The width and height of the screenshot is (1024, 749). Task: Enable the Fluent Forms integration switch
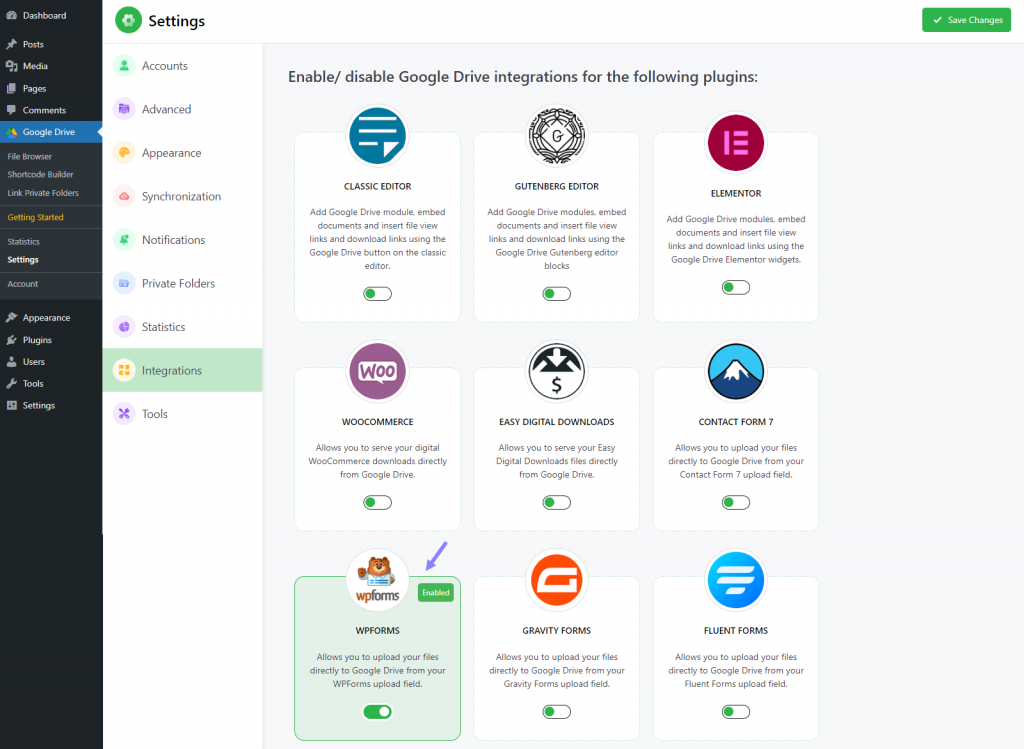click(735, 712)
